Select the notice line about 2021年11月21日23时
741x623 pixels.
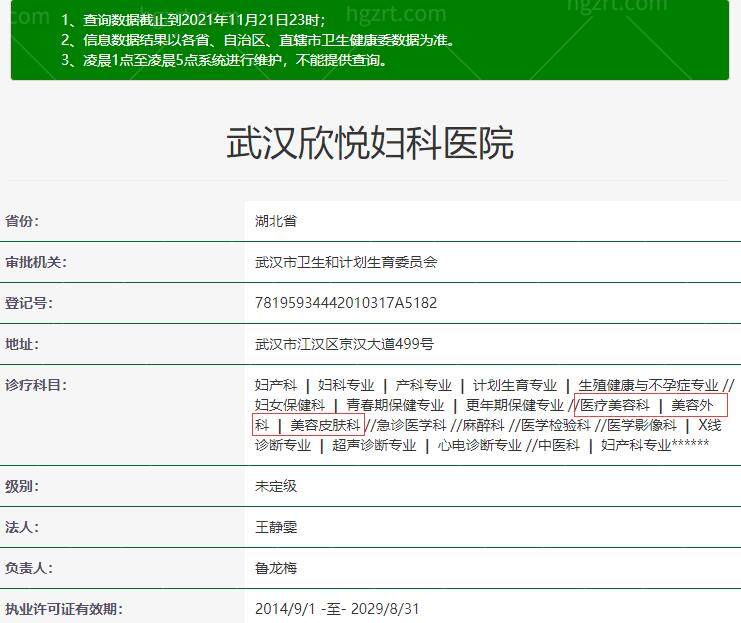[193, 20]
